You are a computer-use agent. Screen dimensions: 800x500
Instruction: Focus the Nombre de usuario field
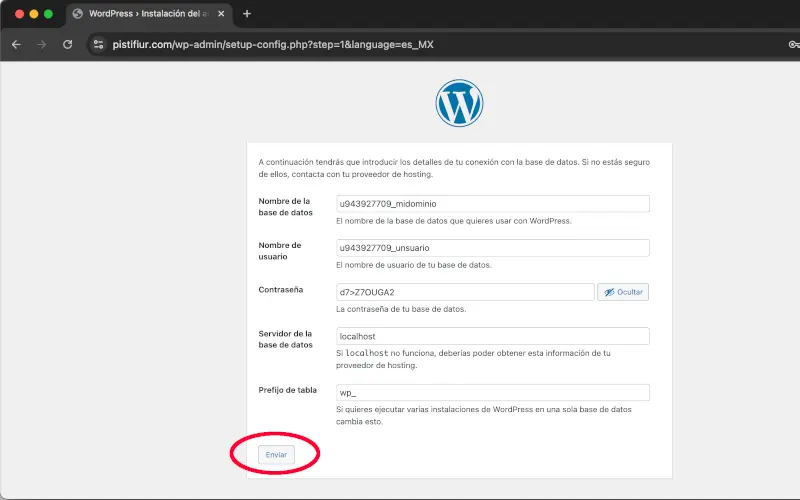492,248
